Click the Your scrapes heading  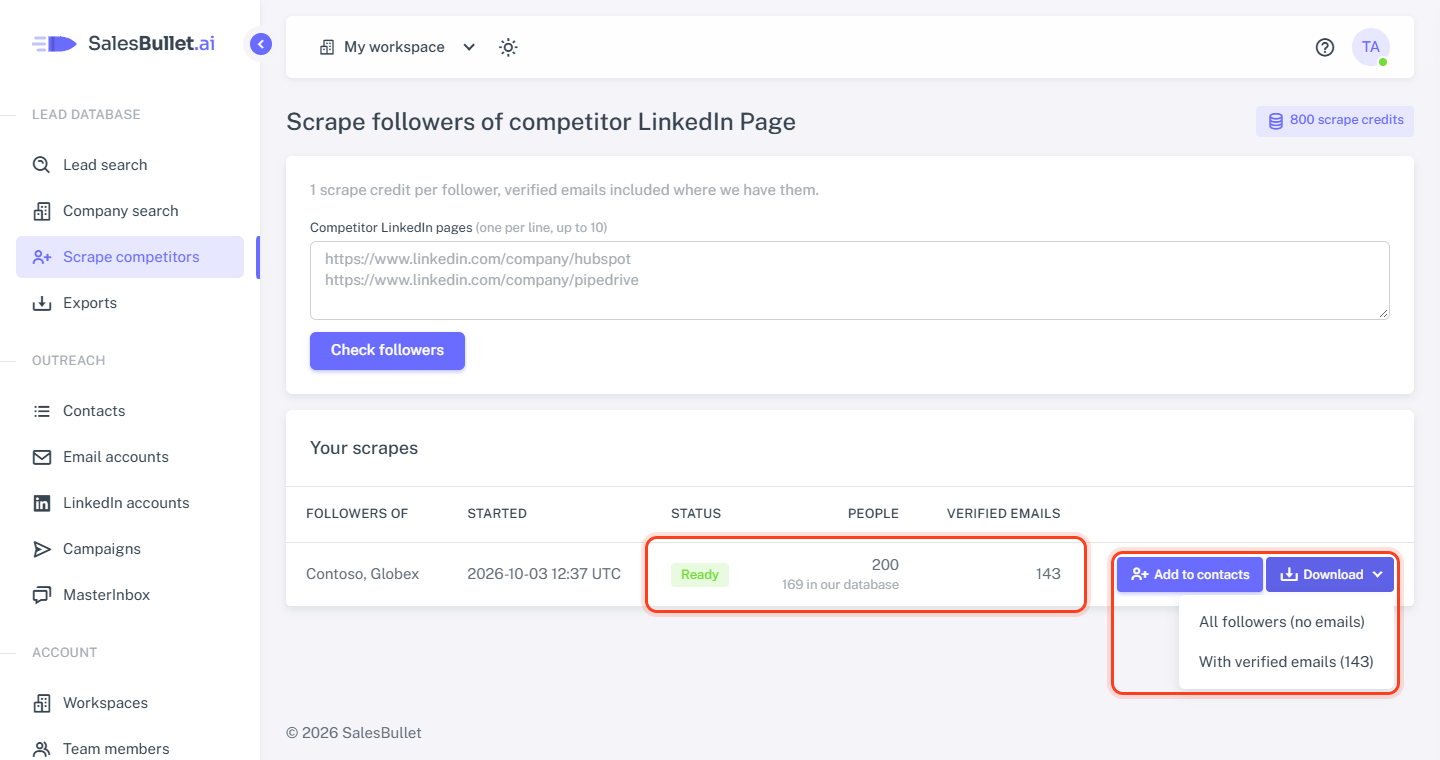click(364, 448)
